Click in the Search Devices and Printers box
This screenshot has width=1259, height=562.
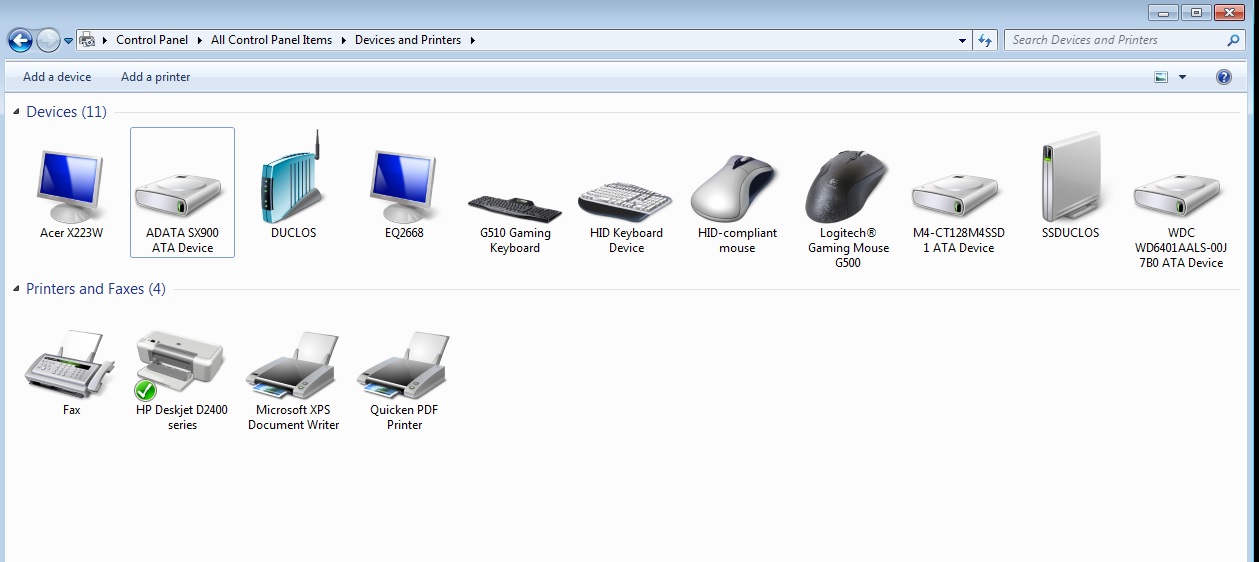click(1116, 40)
